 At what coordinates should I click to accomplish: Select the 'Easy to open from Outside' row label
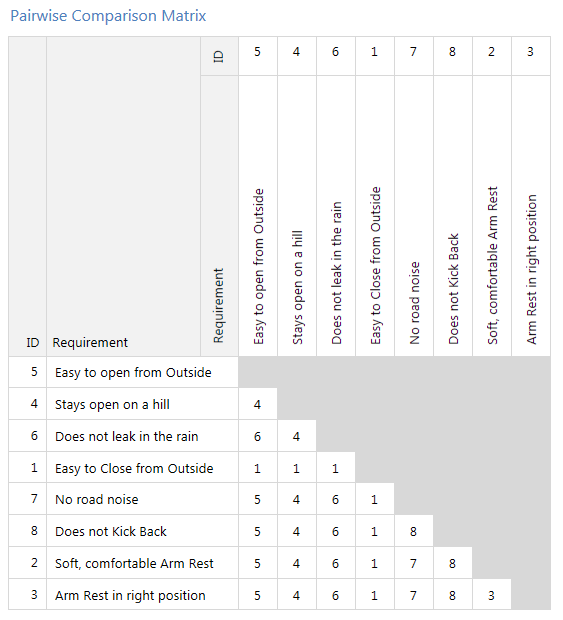tap(133, 372)
